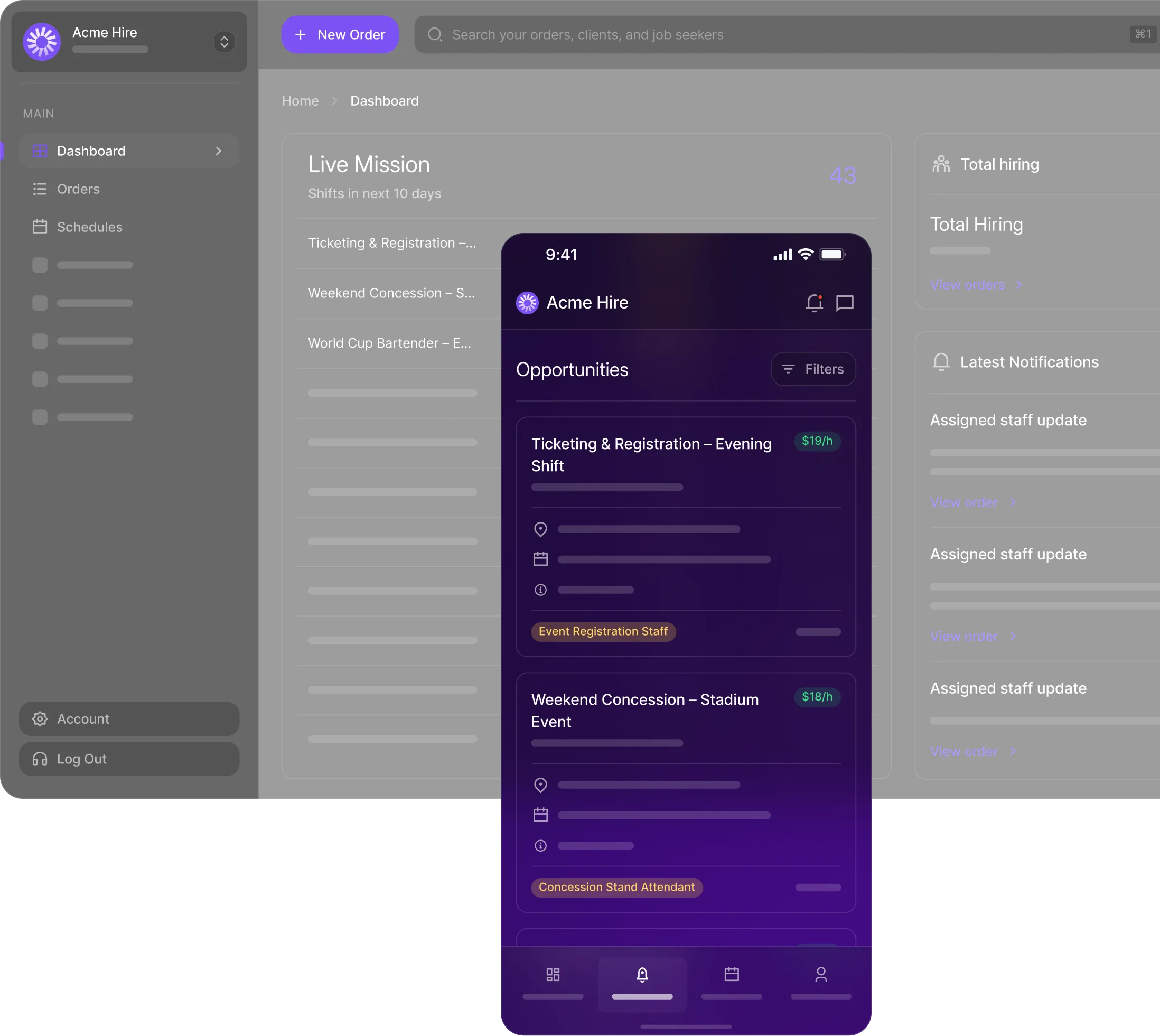Click the Account gear icon in sidebar
Image resolution: width=1160 pixels, height=1036 pixels.
click(x=40, y=719)
